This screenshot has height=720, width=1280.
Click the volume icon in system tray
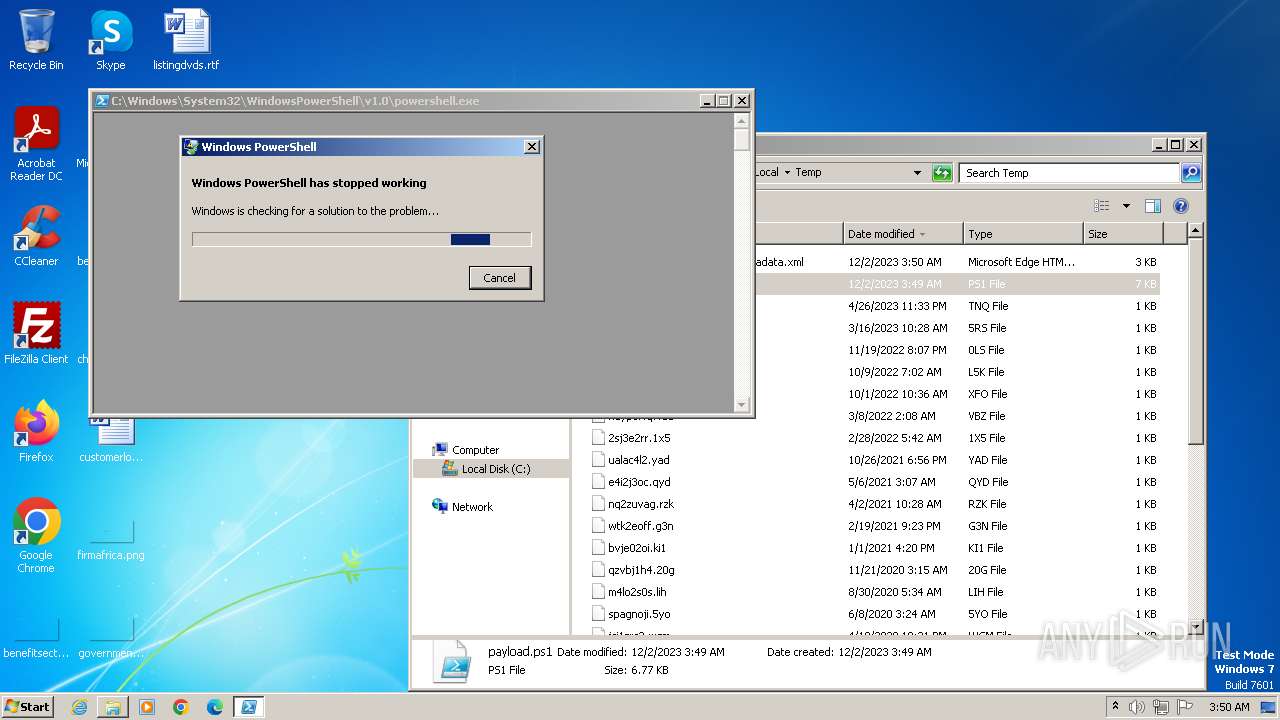click(1136, 707)
